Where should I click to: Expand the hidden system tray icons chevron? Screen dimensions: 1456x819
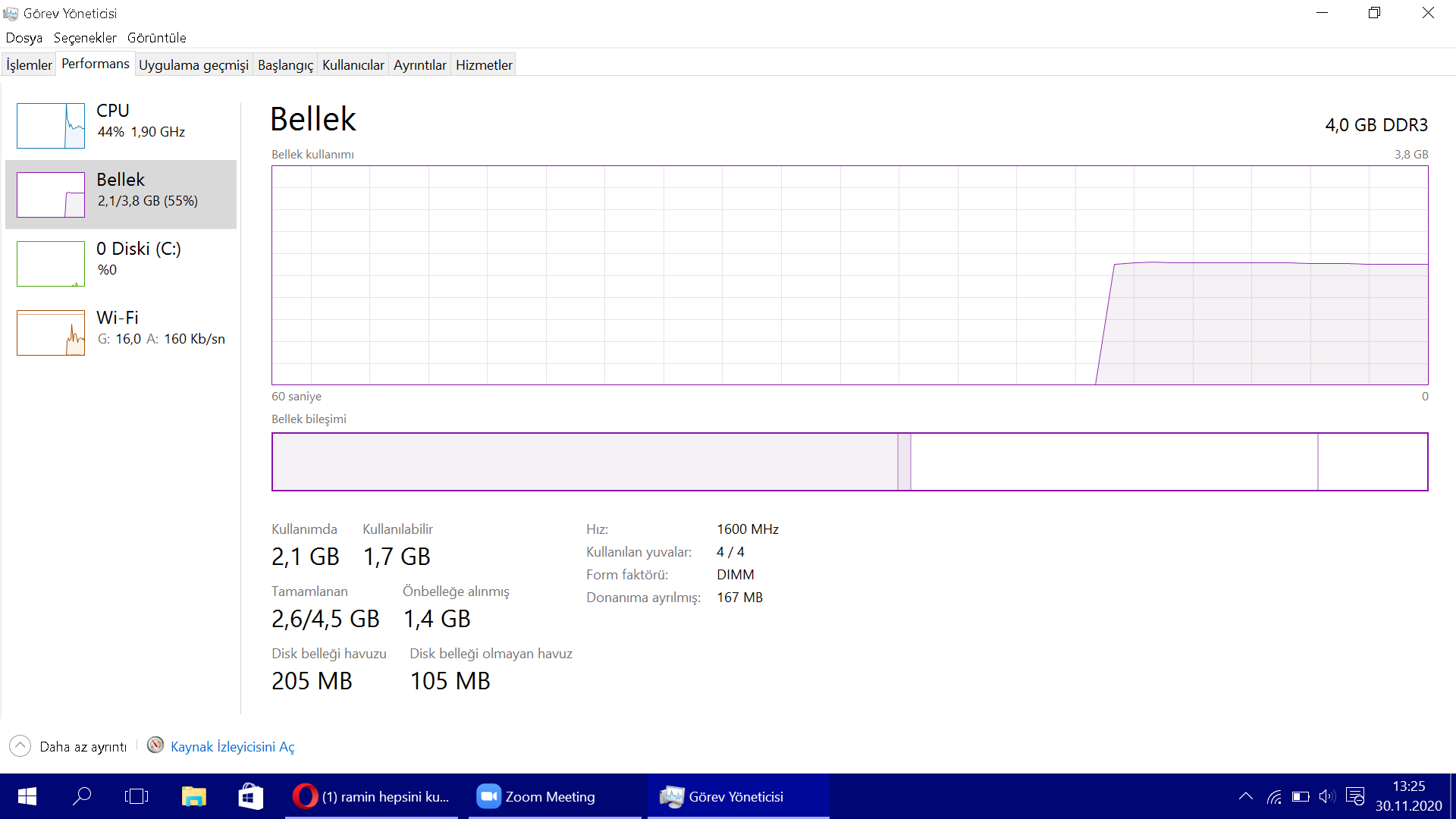[1246, 796]
